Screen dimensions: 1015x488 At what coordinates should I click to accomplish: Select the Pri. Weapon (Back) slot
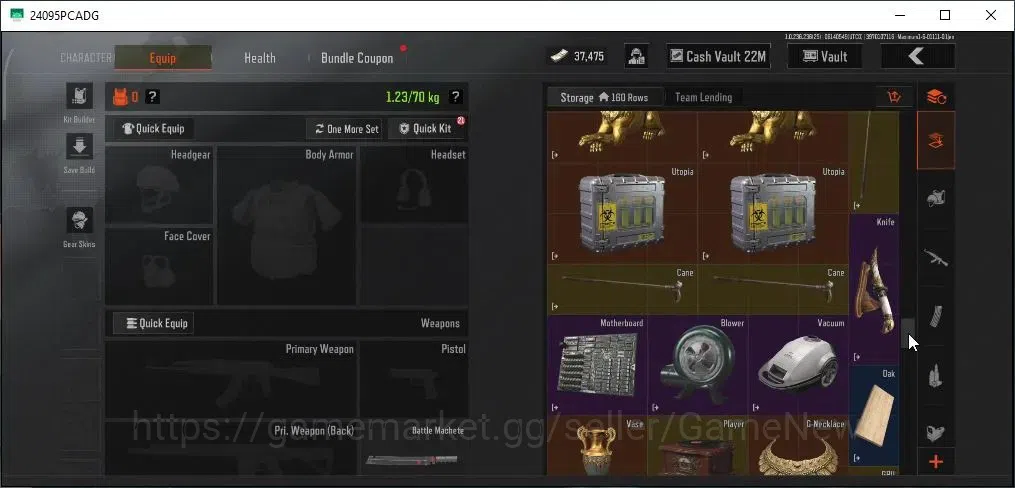231,448
